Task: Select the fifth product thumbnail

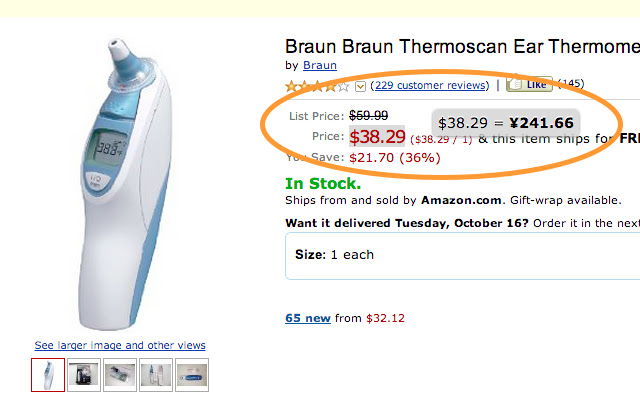Action: coord(192,375)
